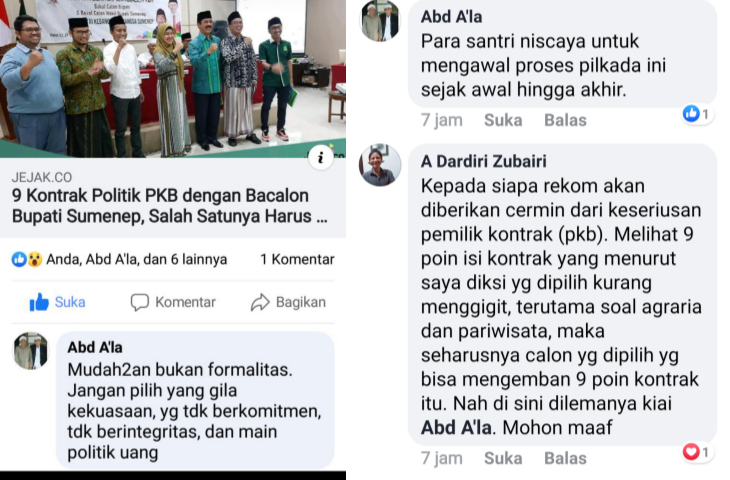
Task: Open Abd A'la's avatar in top right comment
Action: [381, 20]
